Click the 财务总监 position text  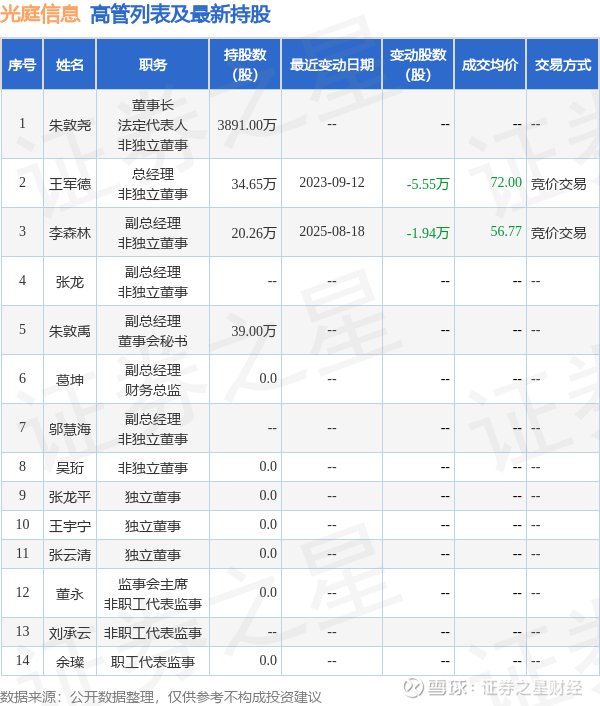pyautogui.click(x=153, y=390)
